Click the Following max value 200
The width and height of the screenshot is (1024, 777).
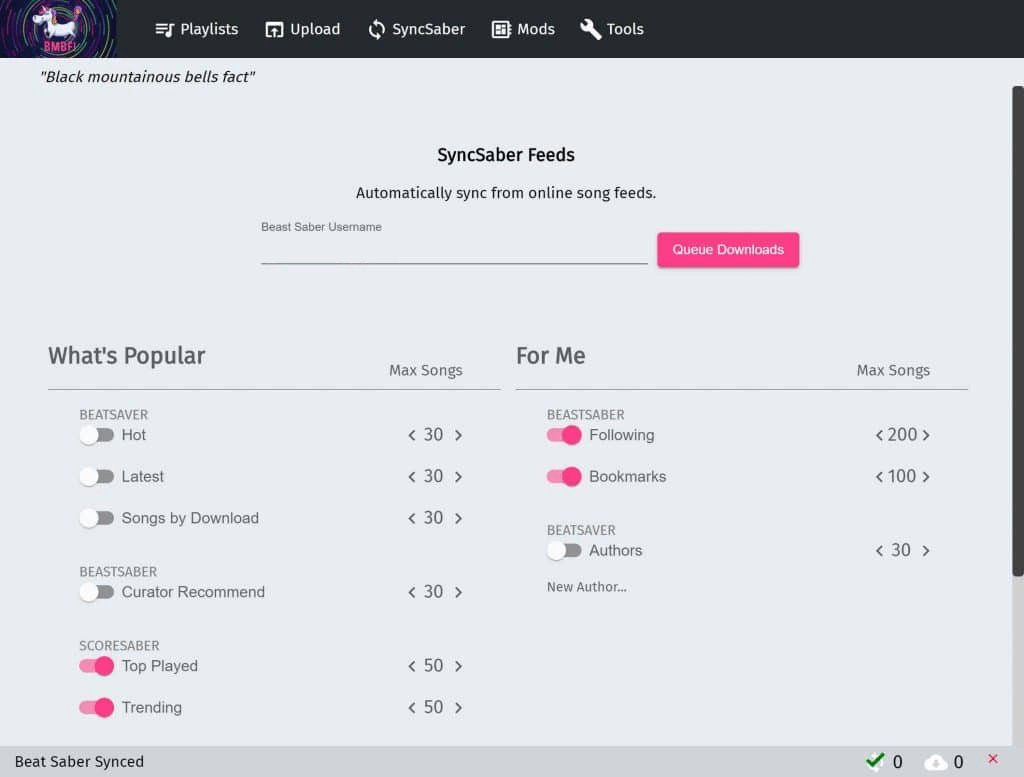902,435
